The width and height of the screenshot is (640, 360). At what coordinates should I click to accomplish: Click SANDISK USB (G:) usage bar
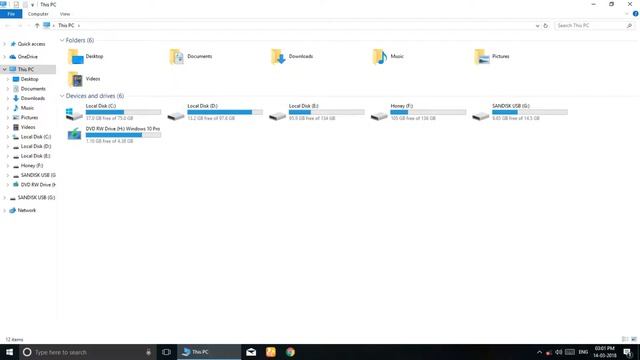pyautogui.click(x=530, y=112)
